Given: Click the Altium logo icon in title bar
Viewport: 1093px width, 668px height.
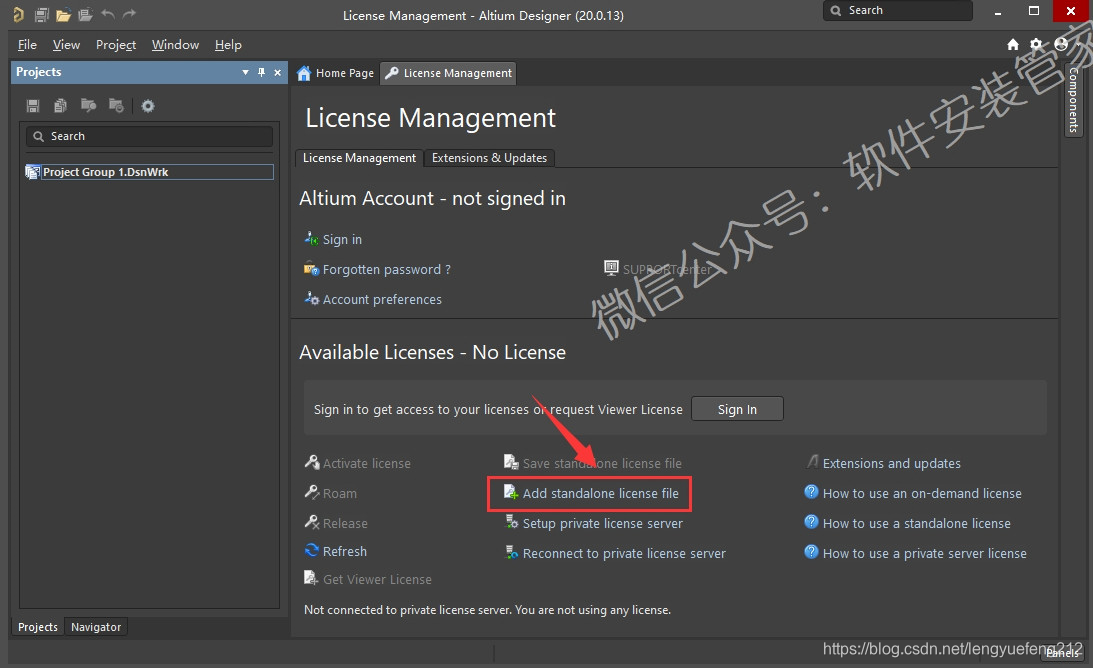Looking at the screenshot, I should tap(18, 14).
